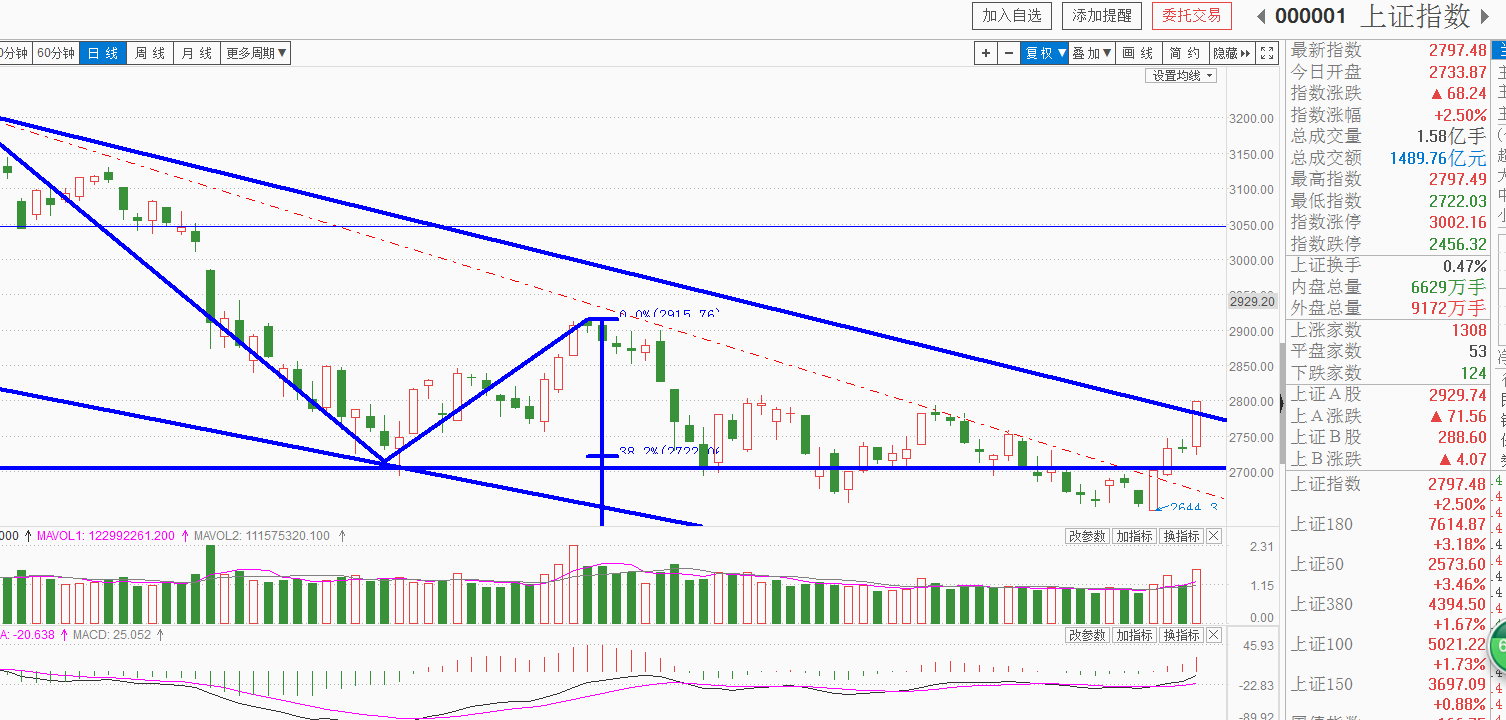Zoom out chart with minus button
The width and height of the screenshot is (1506, 720).
(1008, 53)
